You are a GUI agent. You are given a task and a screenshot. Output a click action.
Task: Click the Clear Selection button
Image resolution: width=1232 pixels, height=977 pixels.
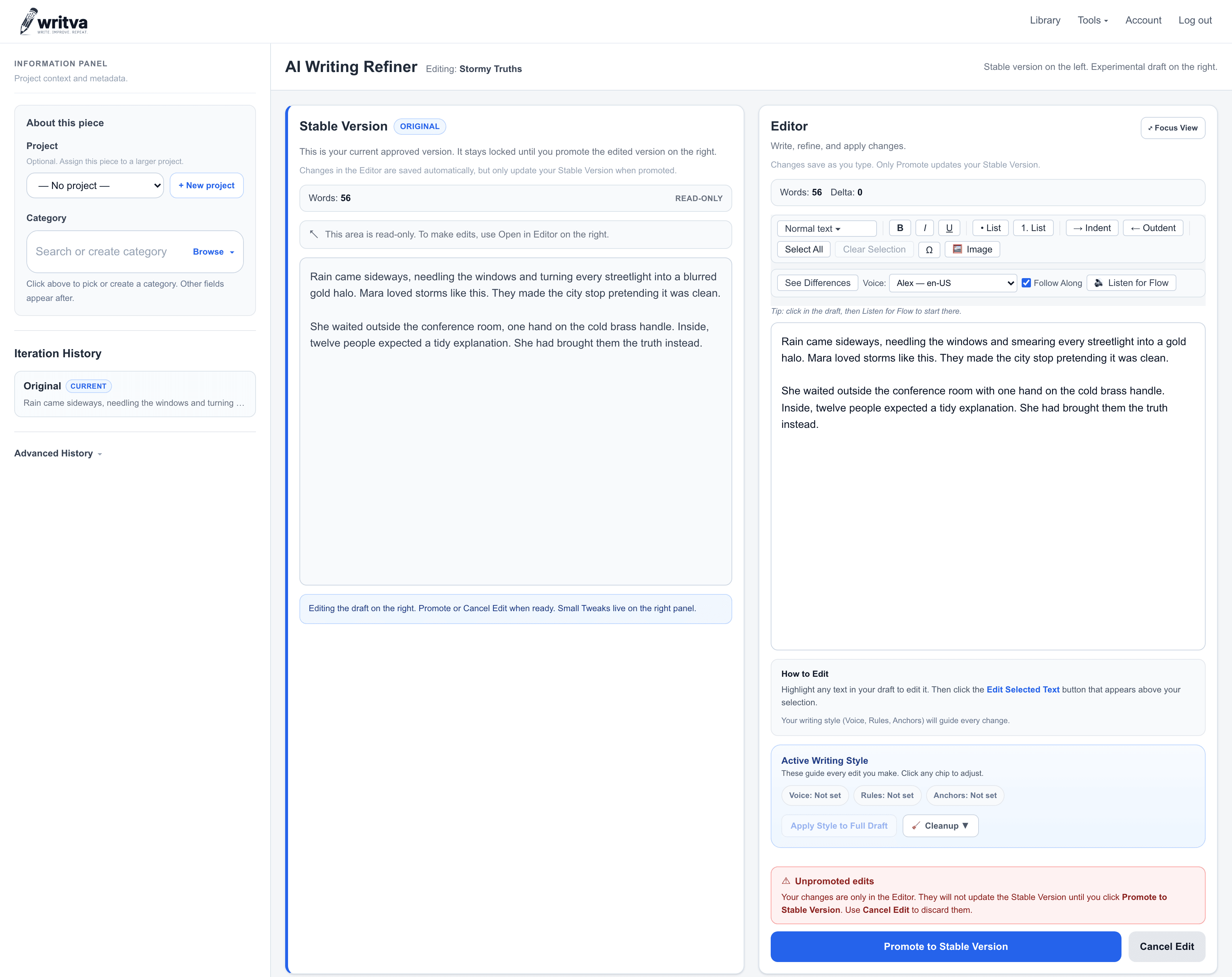pos(874,250)
